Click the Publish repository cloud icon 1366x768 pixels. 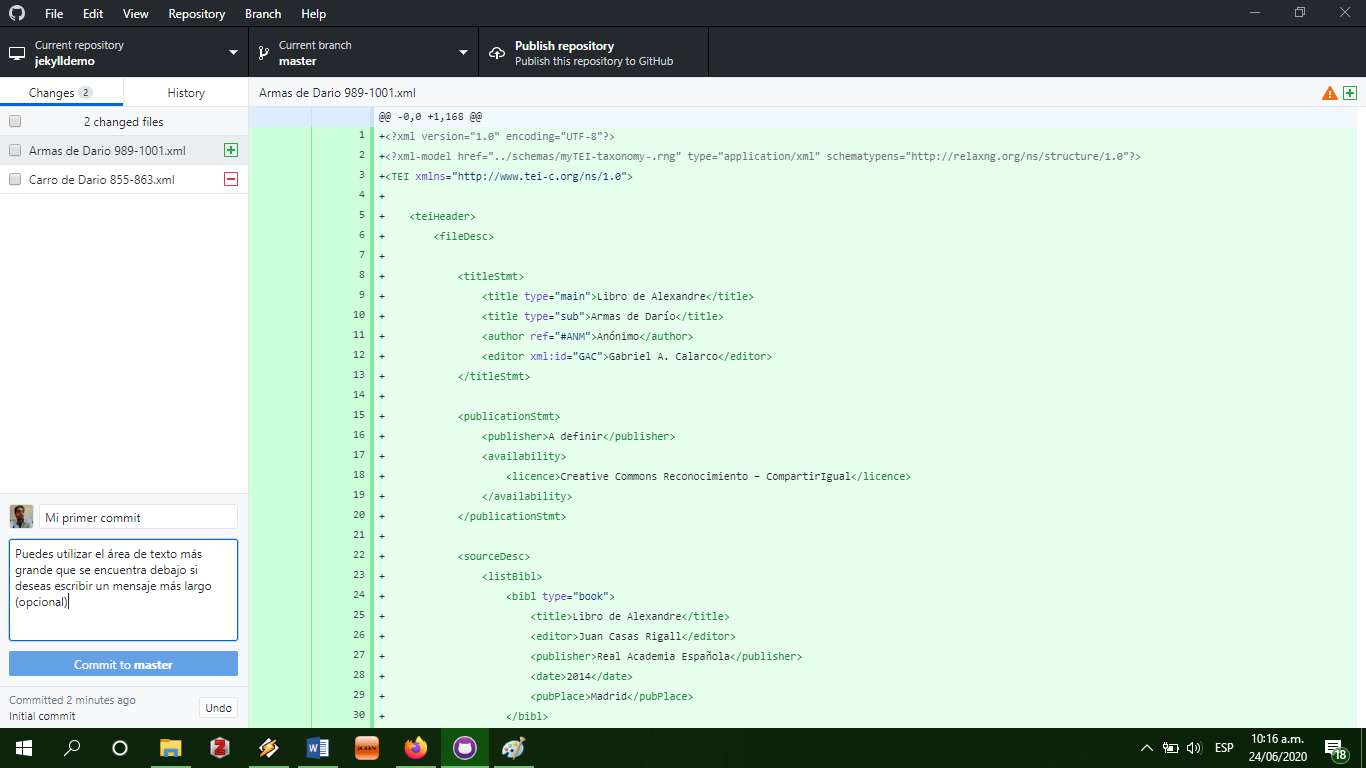(x=496, y=51)
